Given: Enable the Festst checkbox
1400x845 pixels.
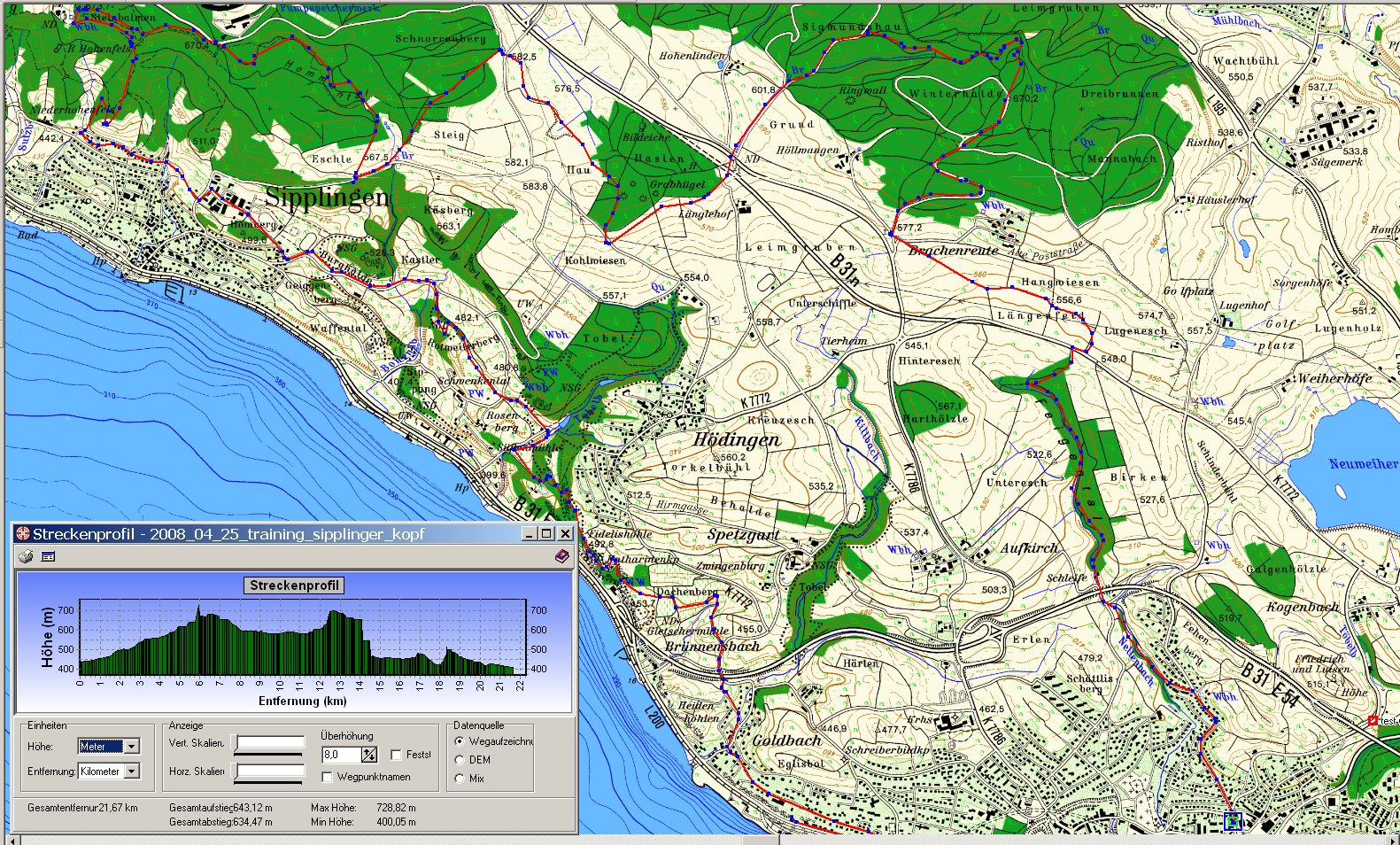Looking at the screenshot, I should 396,755.
